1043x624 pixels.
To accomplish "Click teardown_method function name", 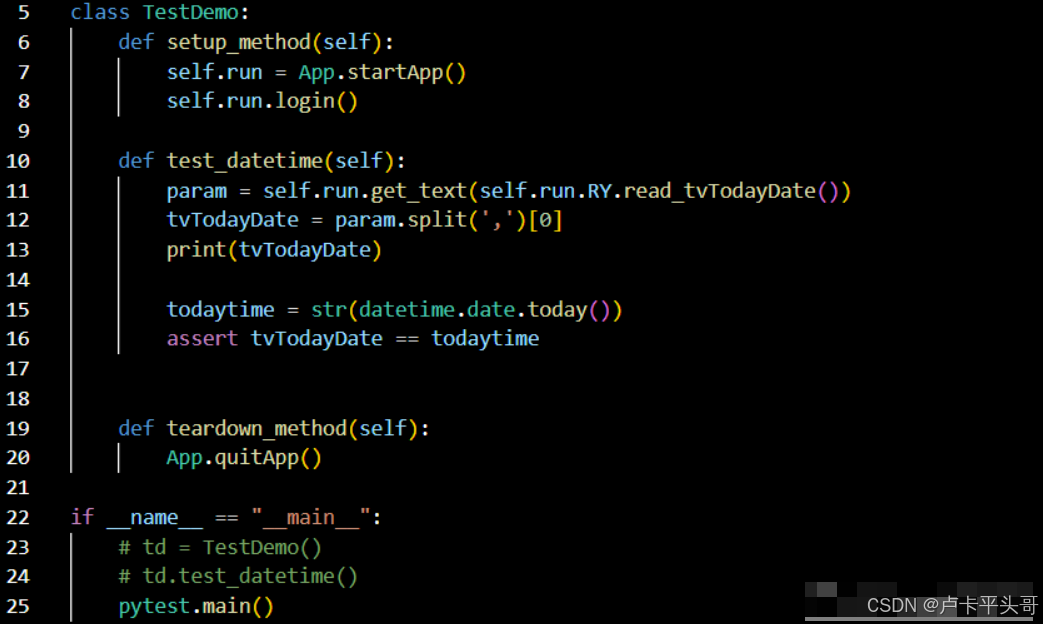I will tap(256, 428).
